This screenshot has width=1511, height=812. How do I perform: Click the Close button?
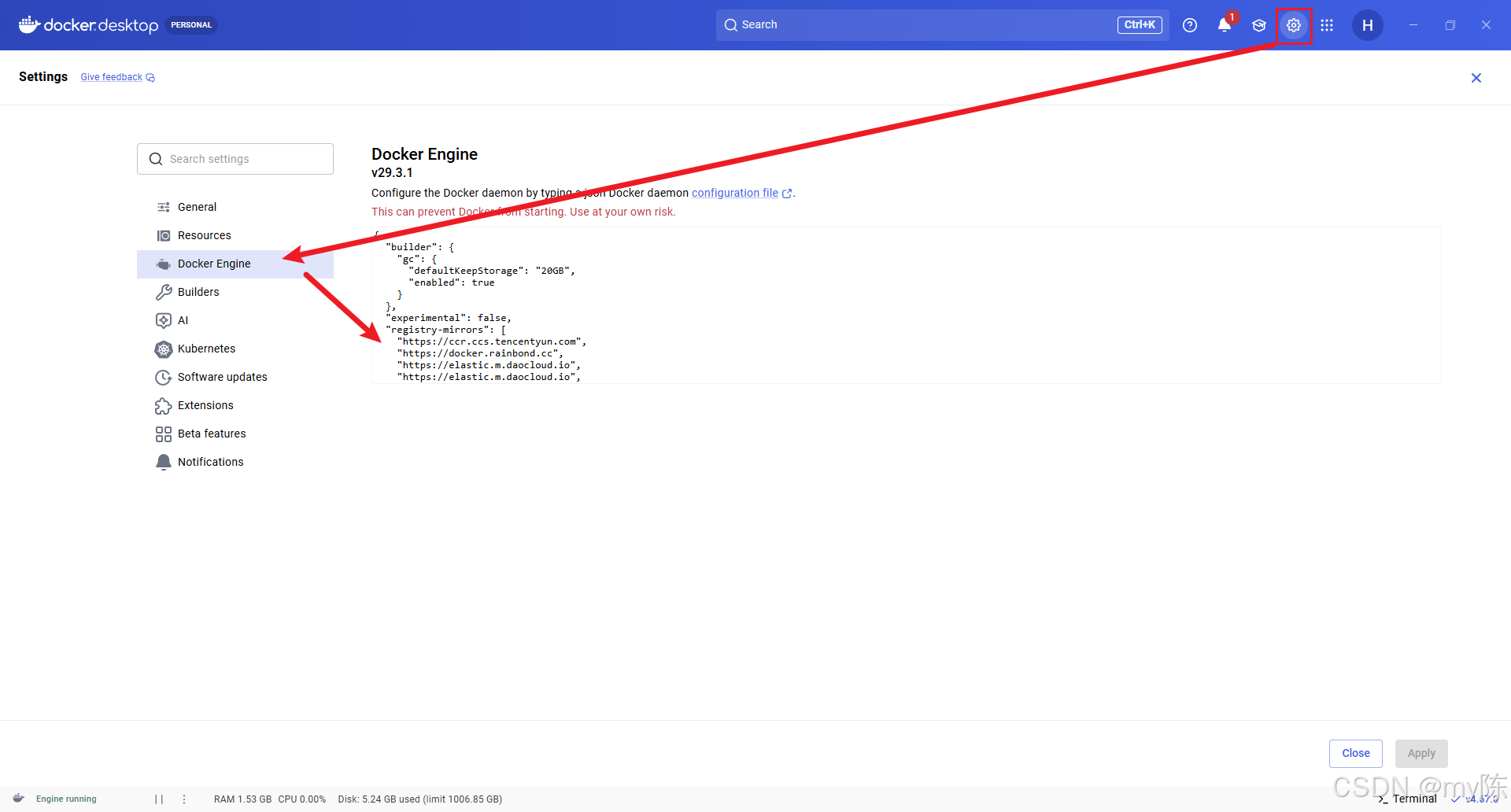[x=1356, y=753]
